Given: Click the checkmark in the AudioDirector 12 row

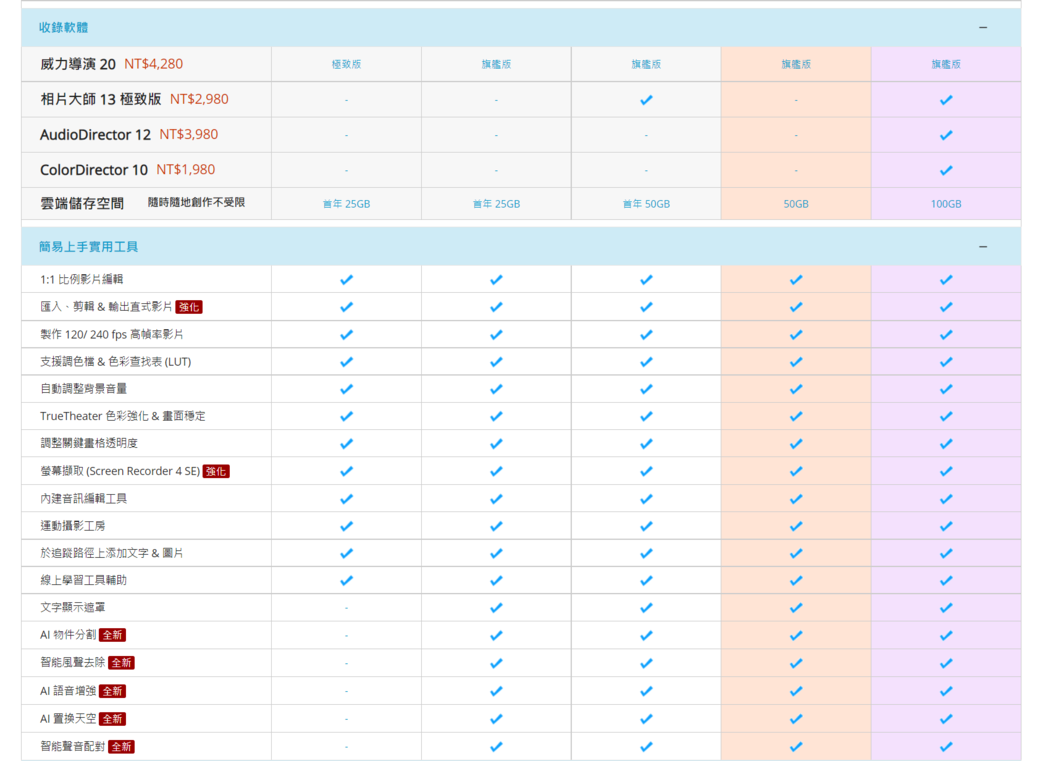Looking at the screenshot, I should [x=946, y=135].
